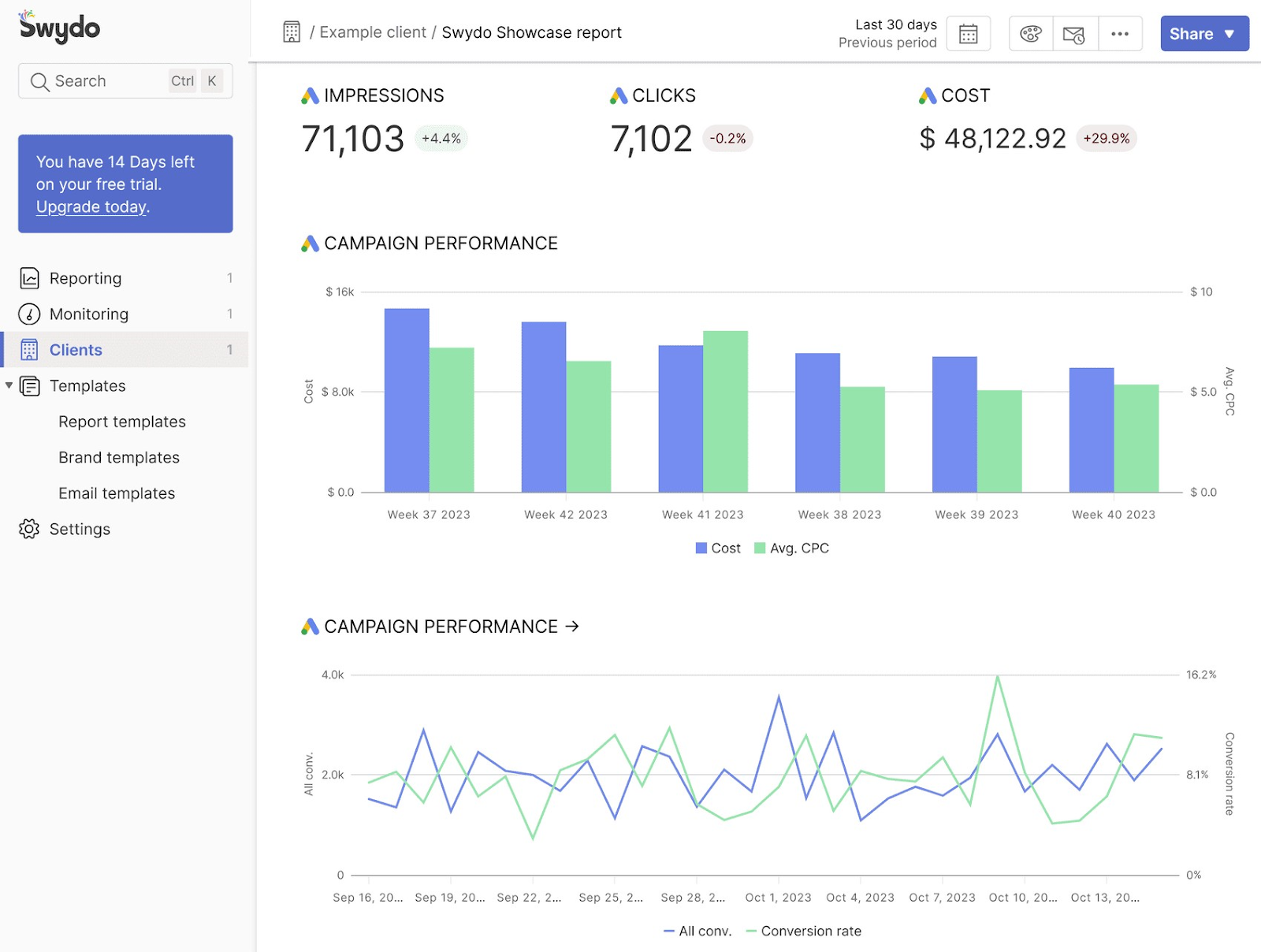This screenshot has height=952, width=1261.
Task: Select Report templates in the sidebar
Action: [x=121, y=421]
